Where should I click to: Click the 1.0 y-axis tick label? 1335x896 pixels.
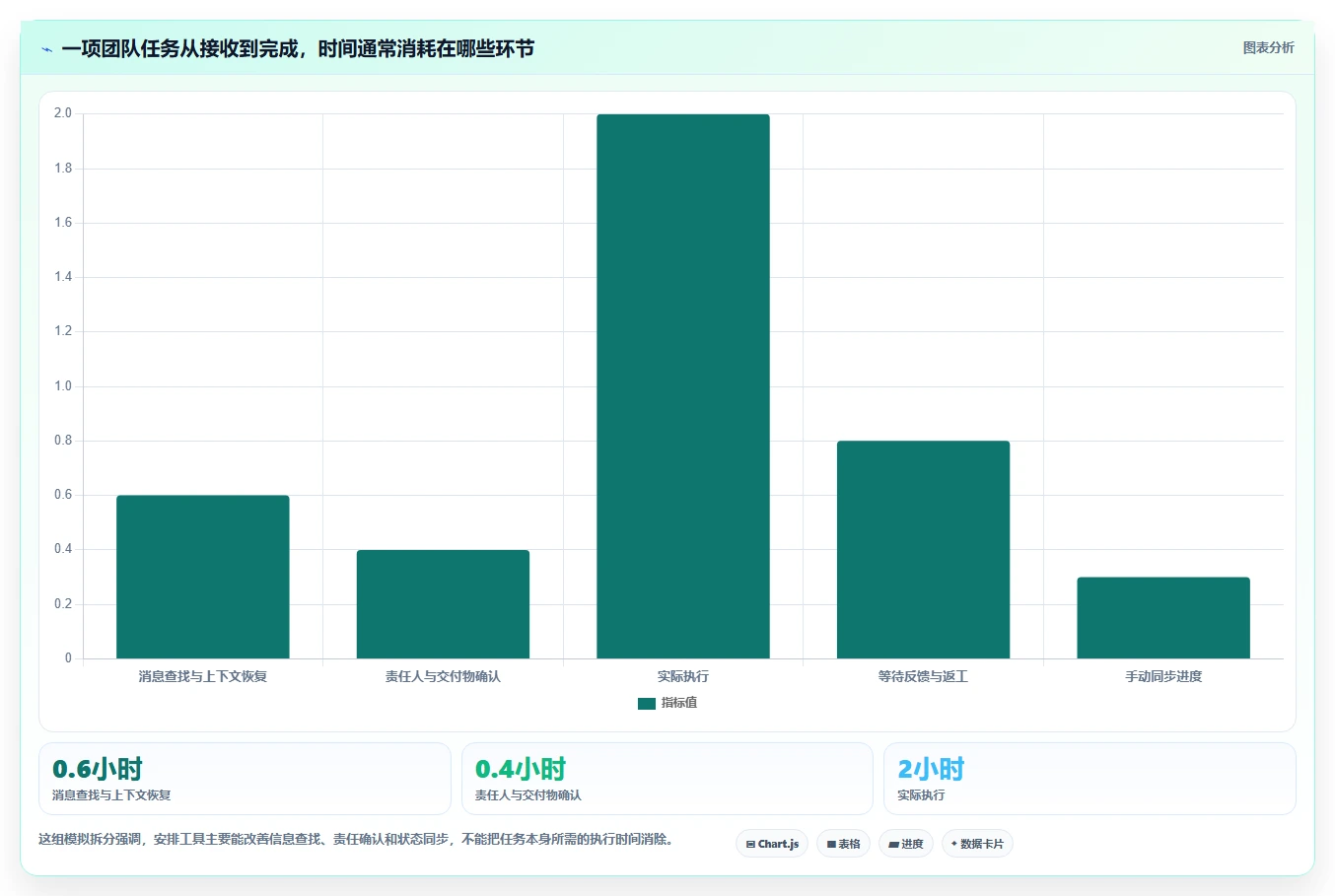pyautogui.click(x=63, y=386)
